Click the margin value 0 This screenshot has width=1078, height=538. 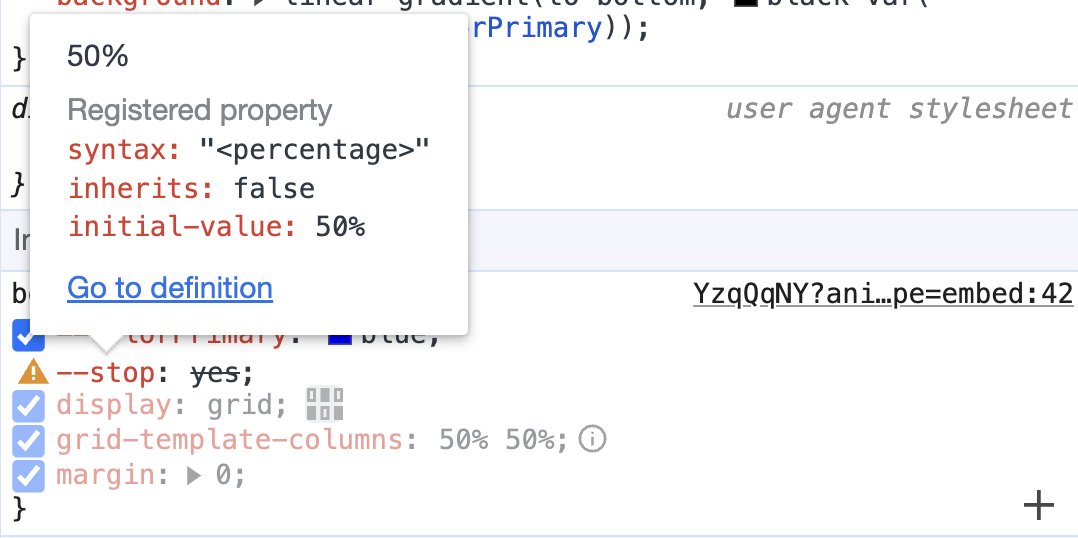tap(223, 475)
